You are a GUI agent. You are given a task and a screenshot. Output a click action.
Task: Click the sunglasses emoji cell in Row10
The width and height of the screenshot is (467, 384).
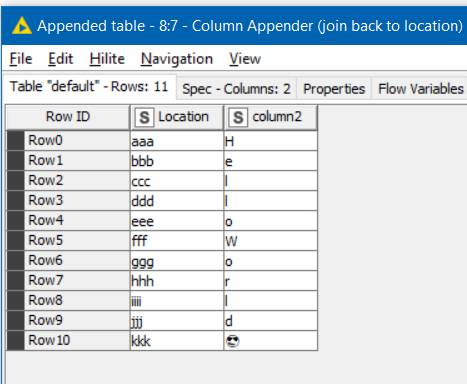coord(270,341)
